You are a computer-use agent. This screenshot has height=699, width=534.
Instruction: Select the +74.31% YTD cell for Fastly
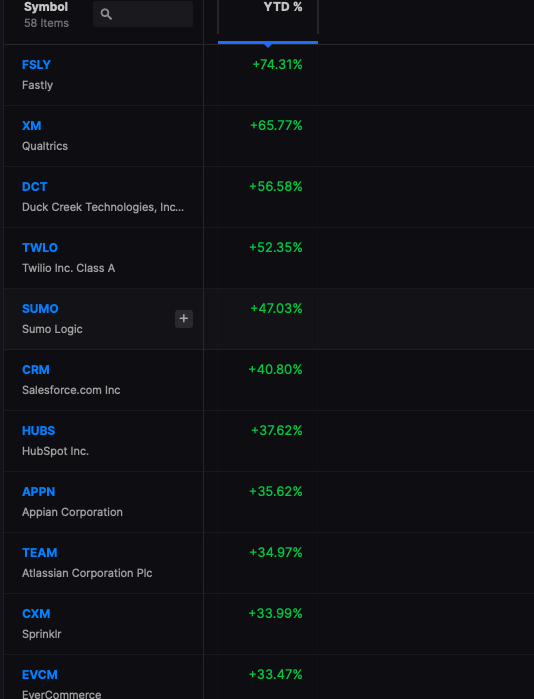277,65
